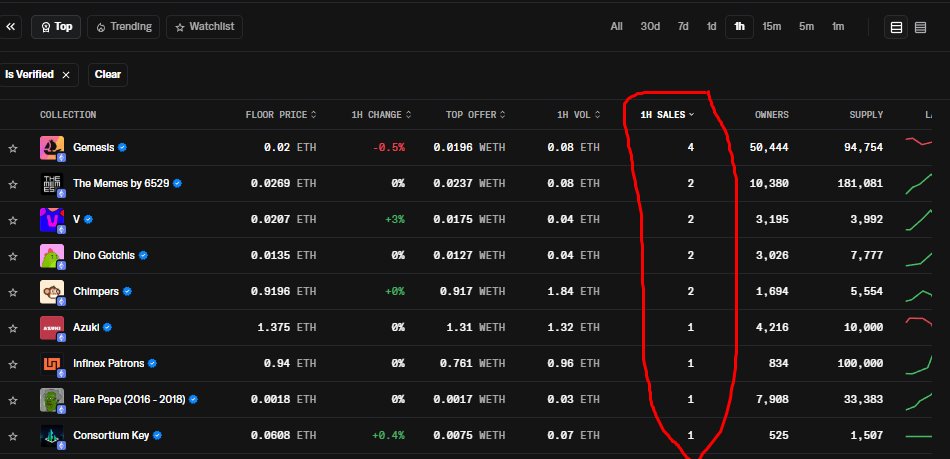950x459 pixels.
Task: Sort by 1H Change column
Action: pyautogui.click(x=381, y=115)
